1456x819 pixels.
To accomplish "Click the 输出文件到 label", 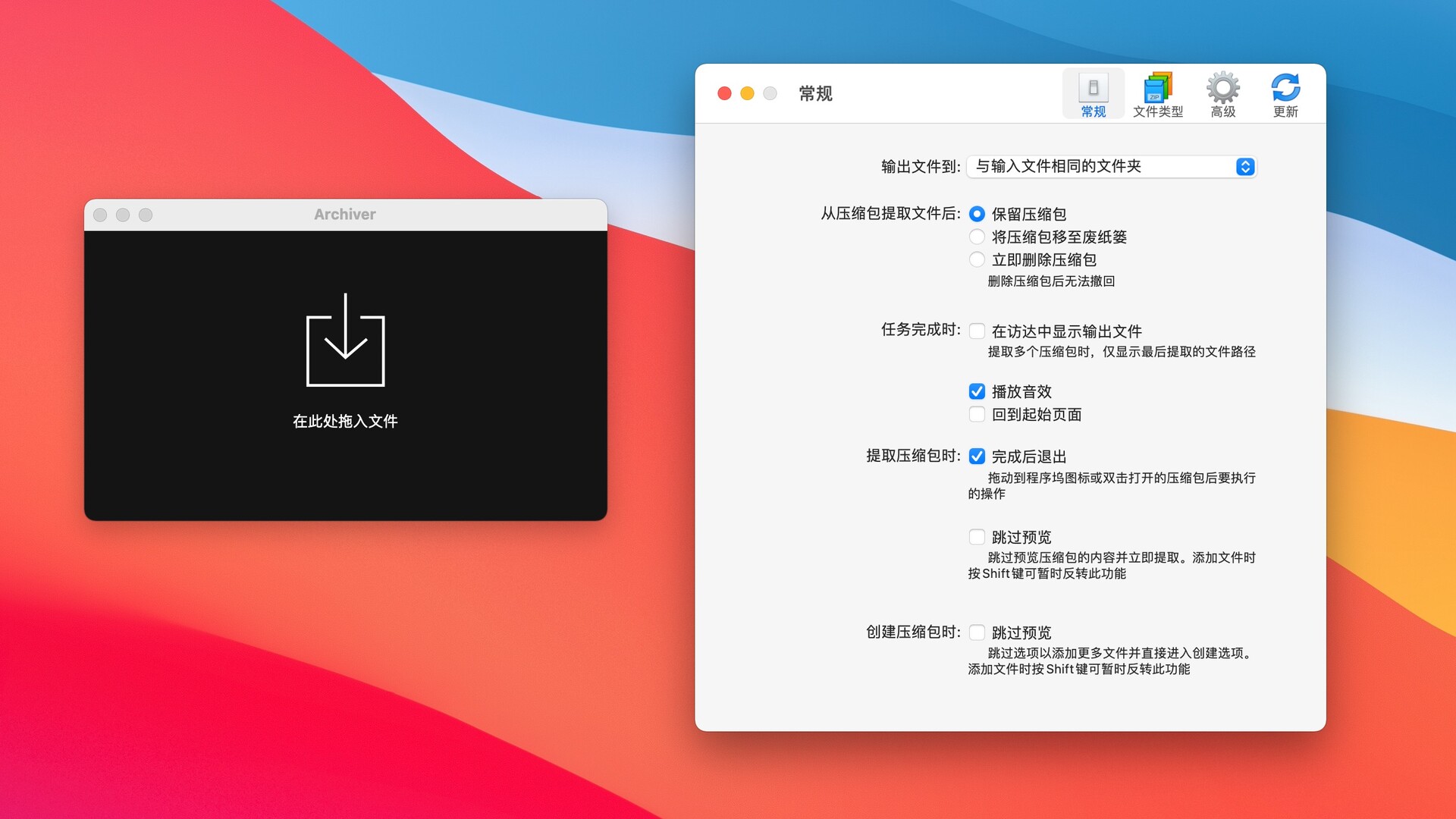I will [x=921, y=167].
